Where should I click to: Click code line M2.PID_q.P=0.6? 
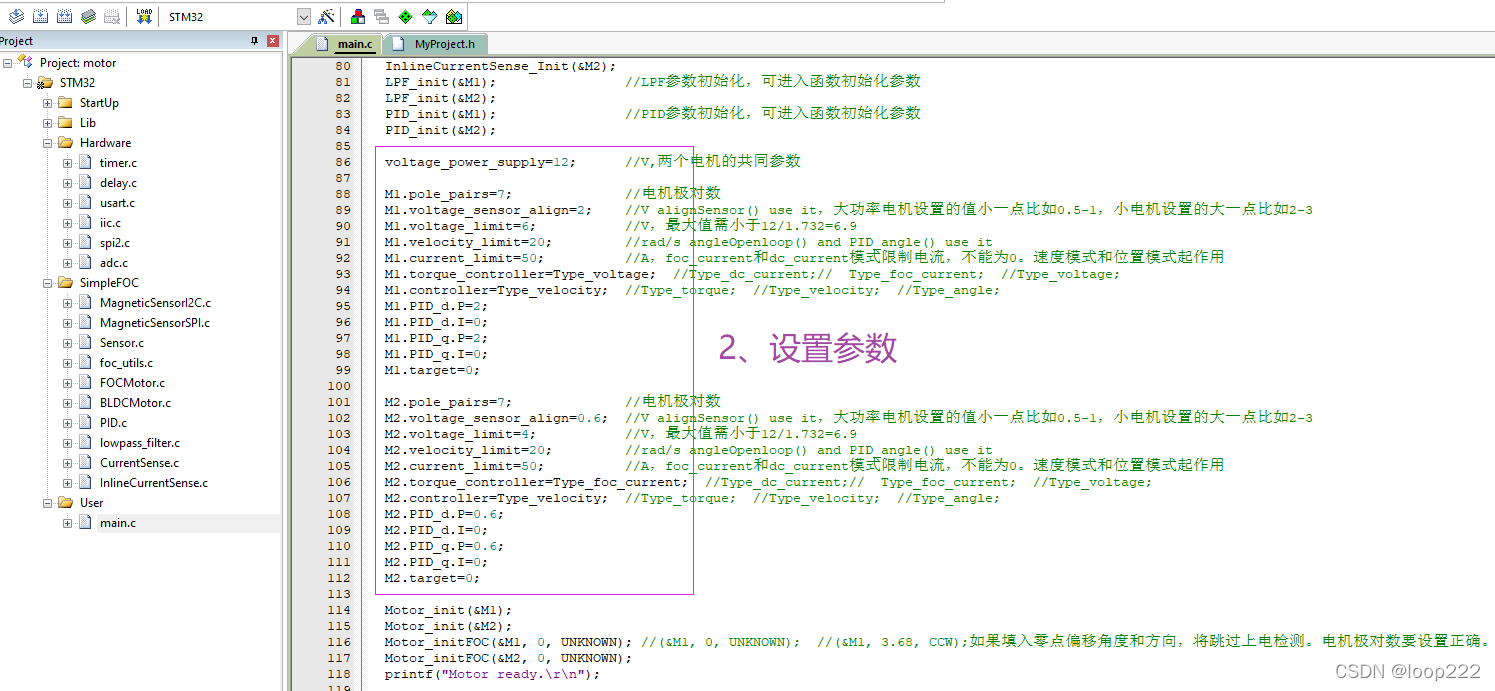point(444,546)
